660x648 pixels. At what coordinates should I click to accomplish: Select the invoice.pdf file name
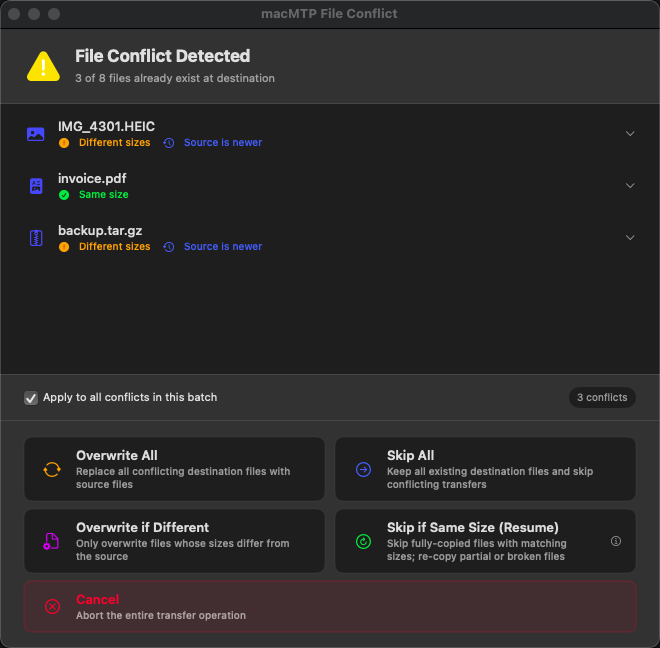pos(92,179)
